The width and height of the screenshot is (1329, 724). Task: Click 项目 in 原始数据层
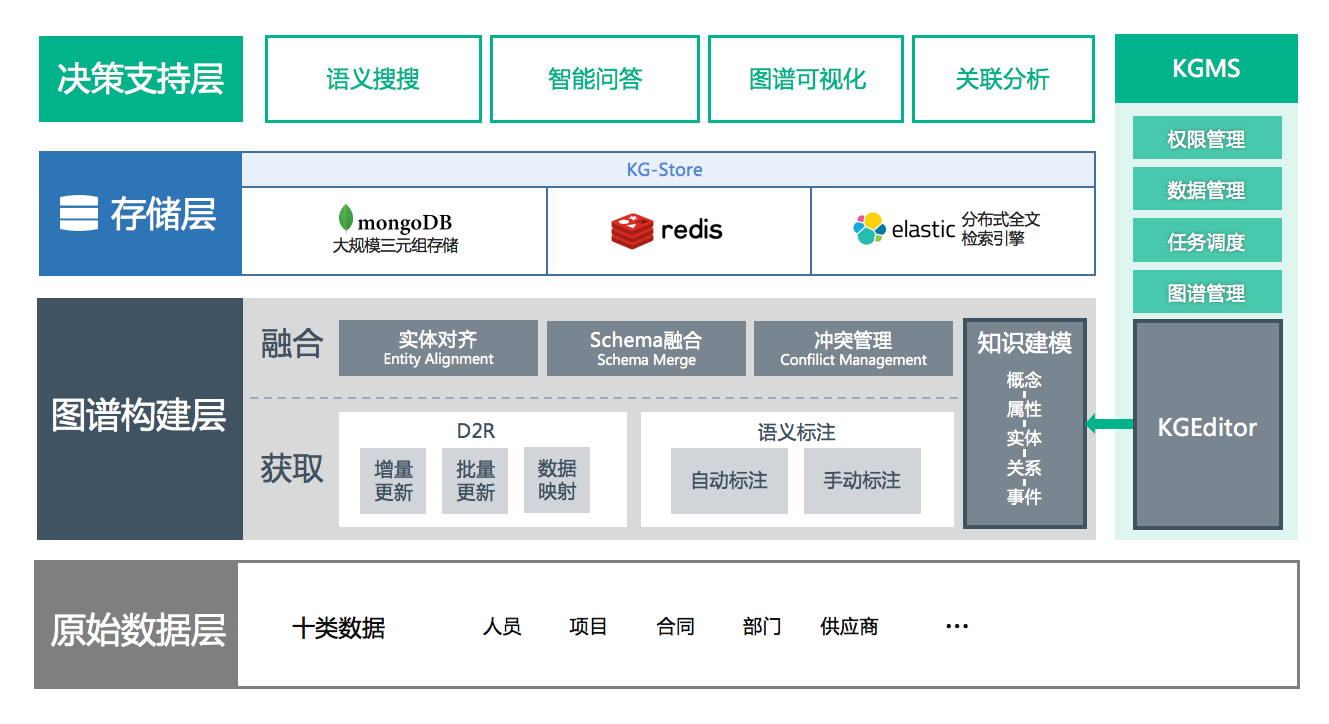[x=588, y=627]
